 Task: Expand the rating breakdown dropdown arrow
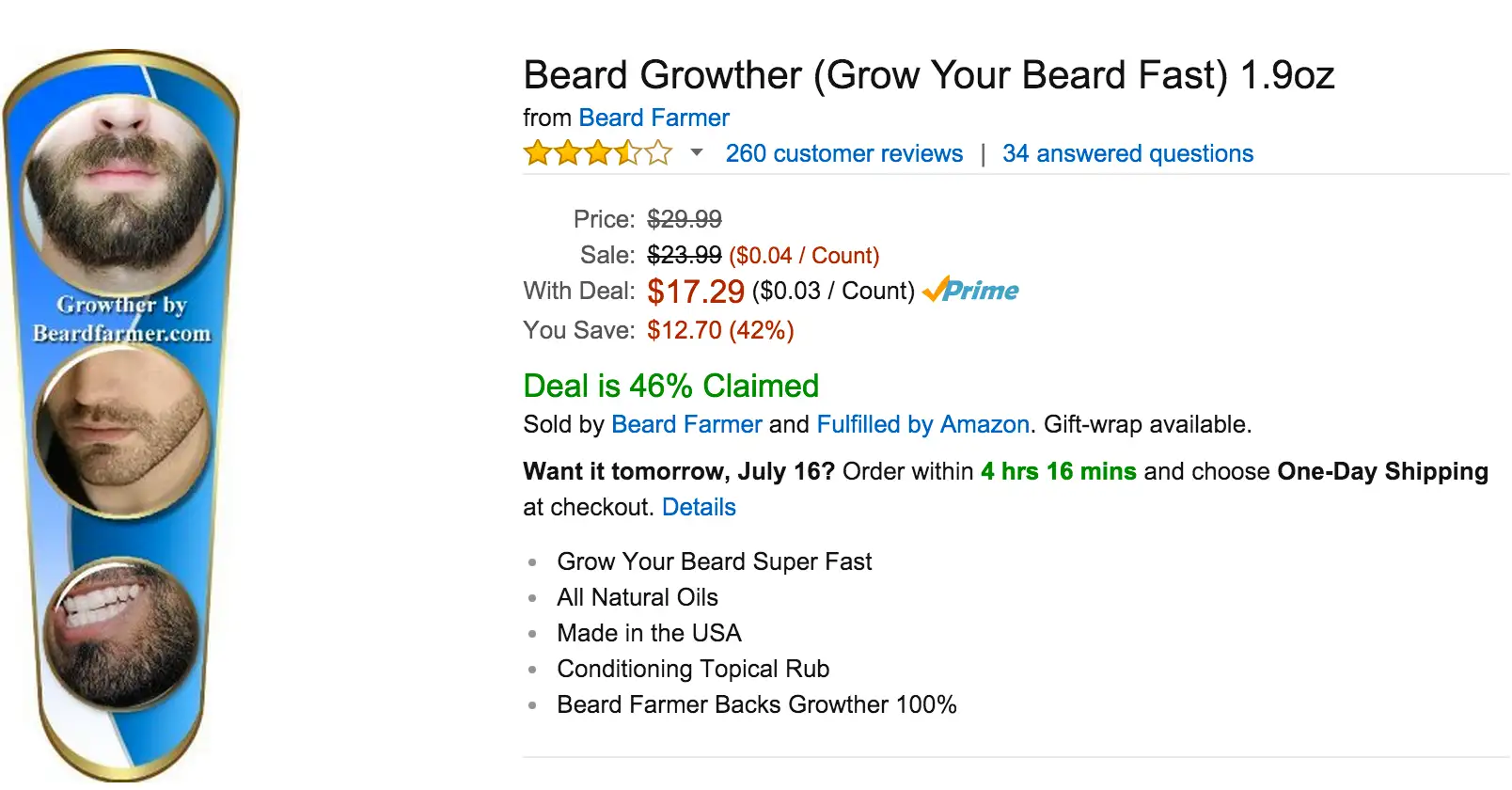pyautogui.click(x=697, y=152)
